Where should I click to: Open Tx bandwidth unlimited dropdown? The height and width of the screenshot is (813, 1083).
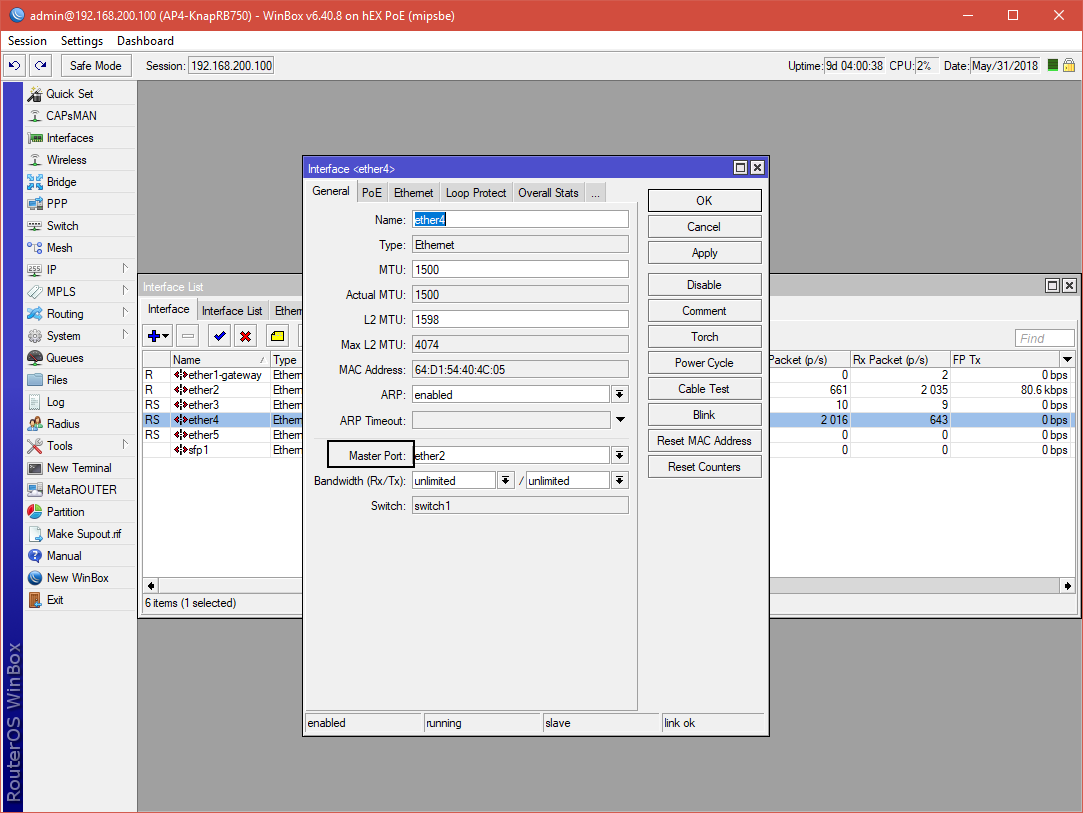point(620,481)
